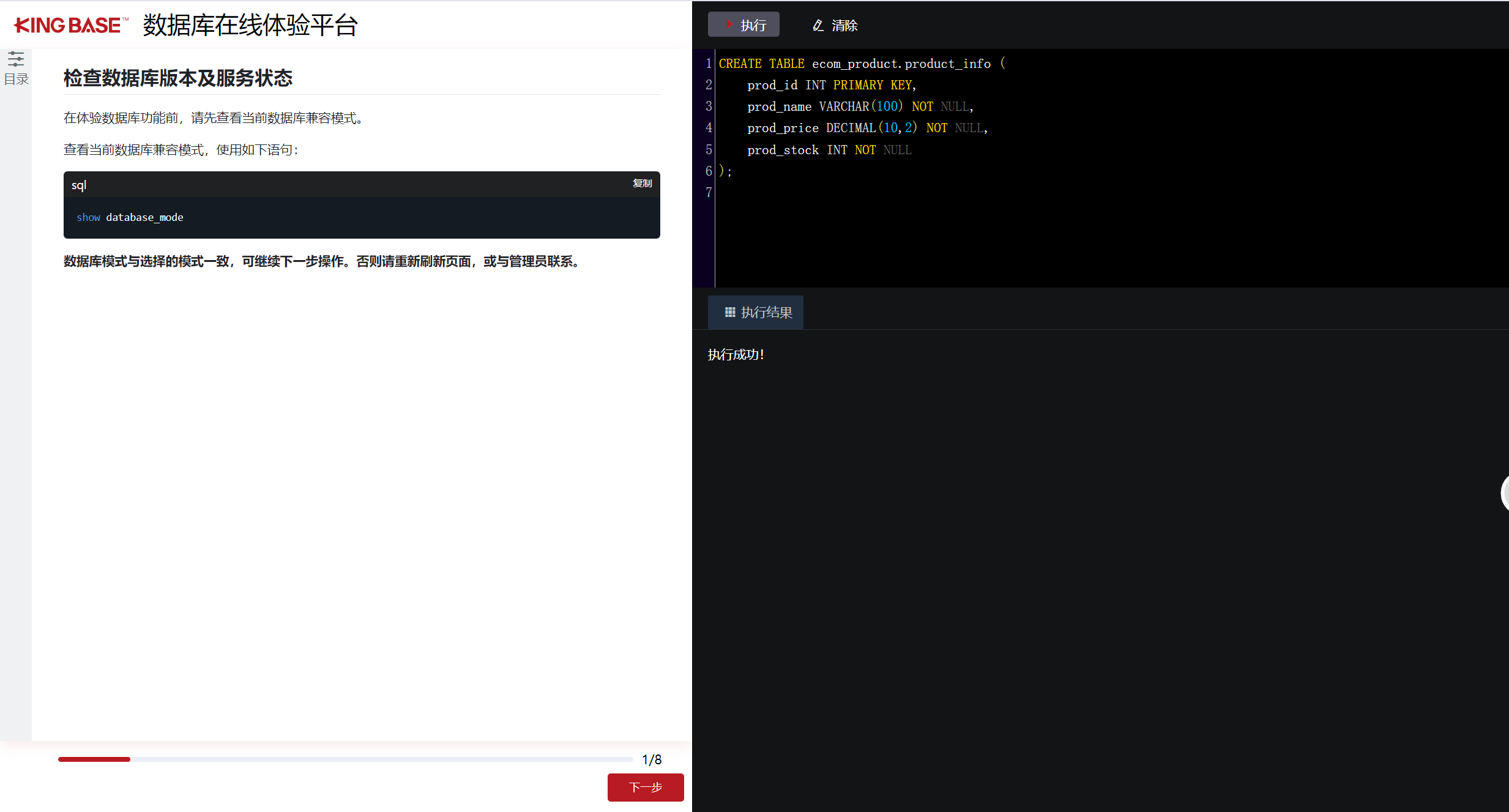The height and width of the screenshot is (812, 1509).
Task: Click the prod_stock line in editor
Action: click(x=783, y=150)
